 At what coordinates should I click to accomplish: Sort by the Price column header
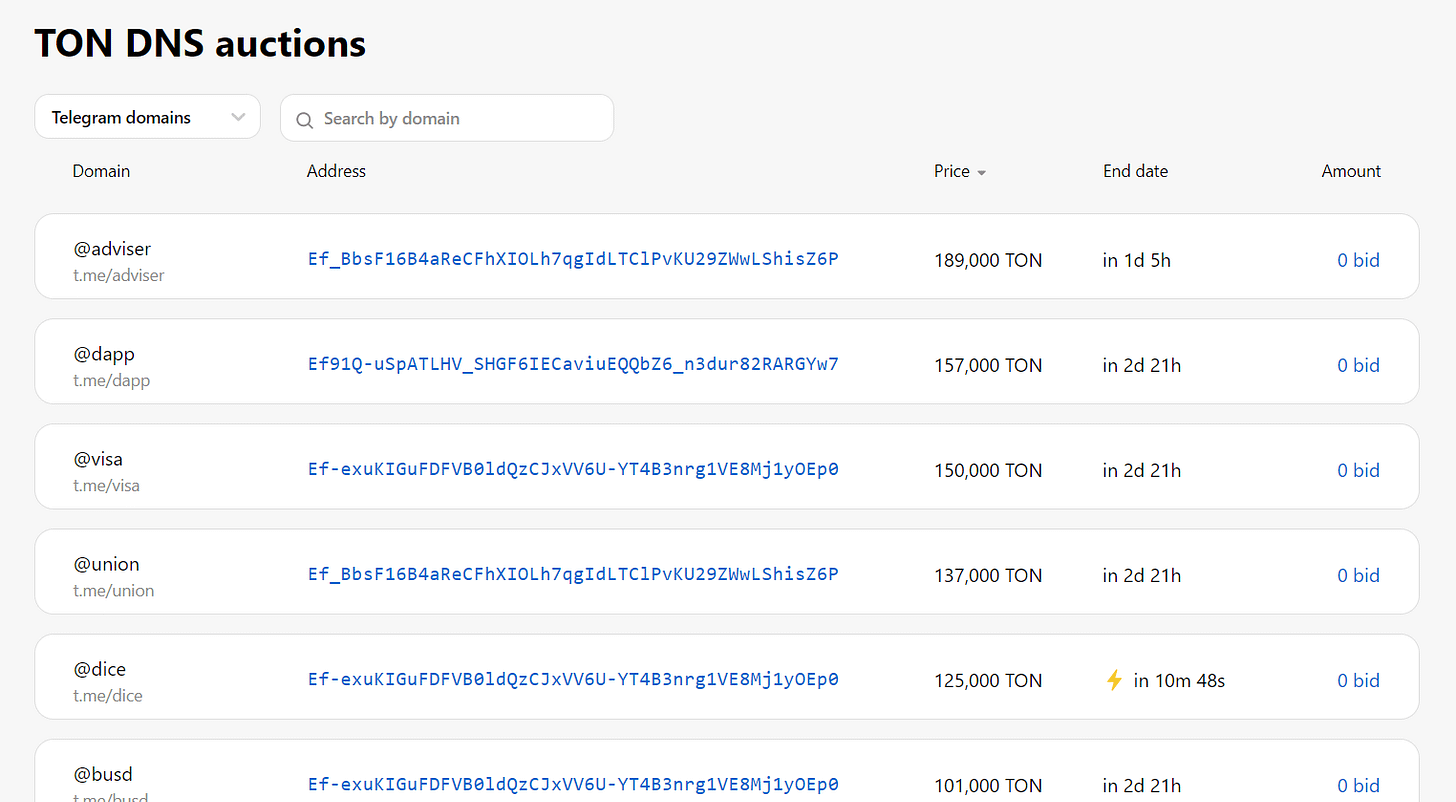click(952, 171)
